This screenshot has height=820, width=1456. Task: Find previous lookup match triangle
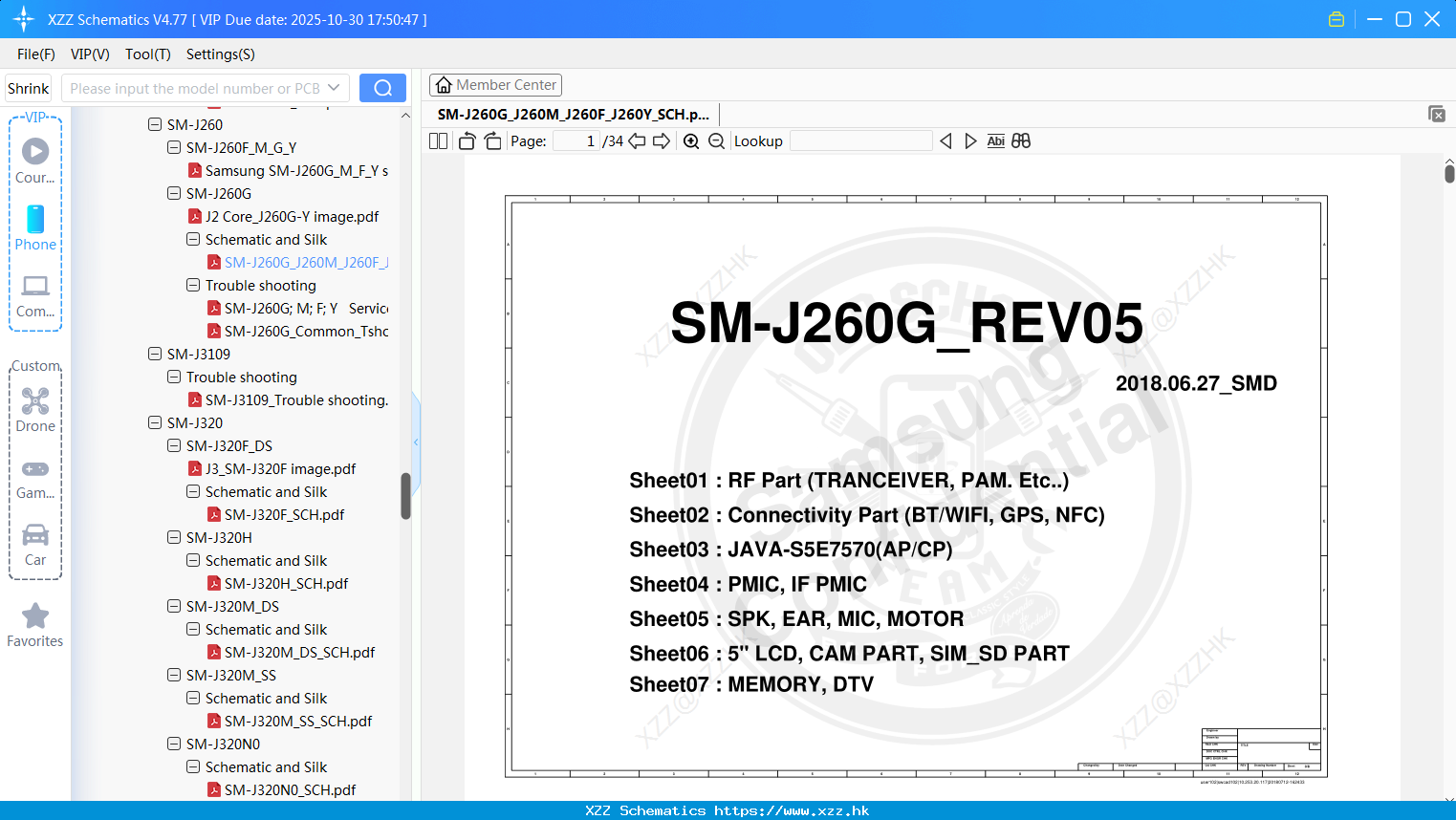click(x=945, y=141)
